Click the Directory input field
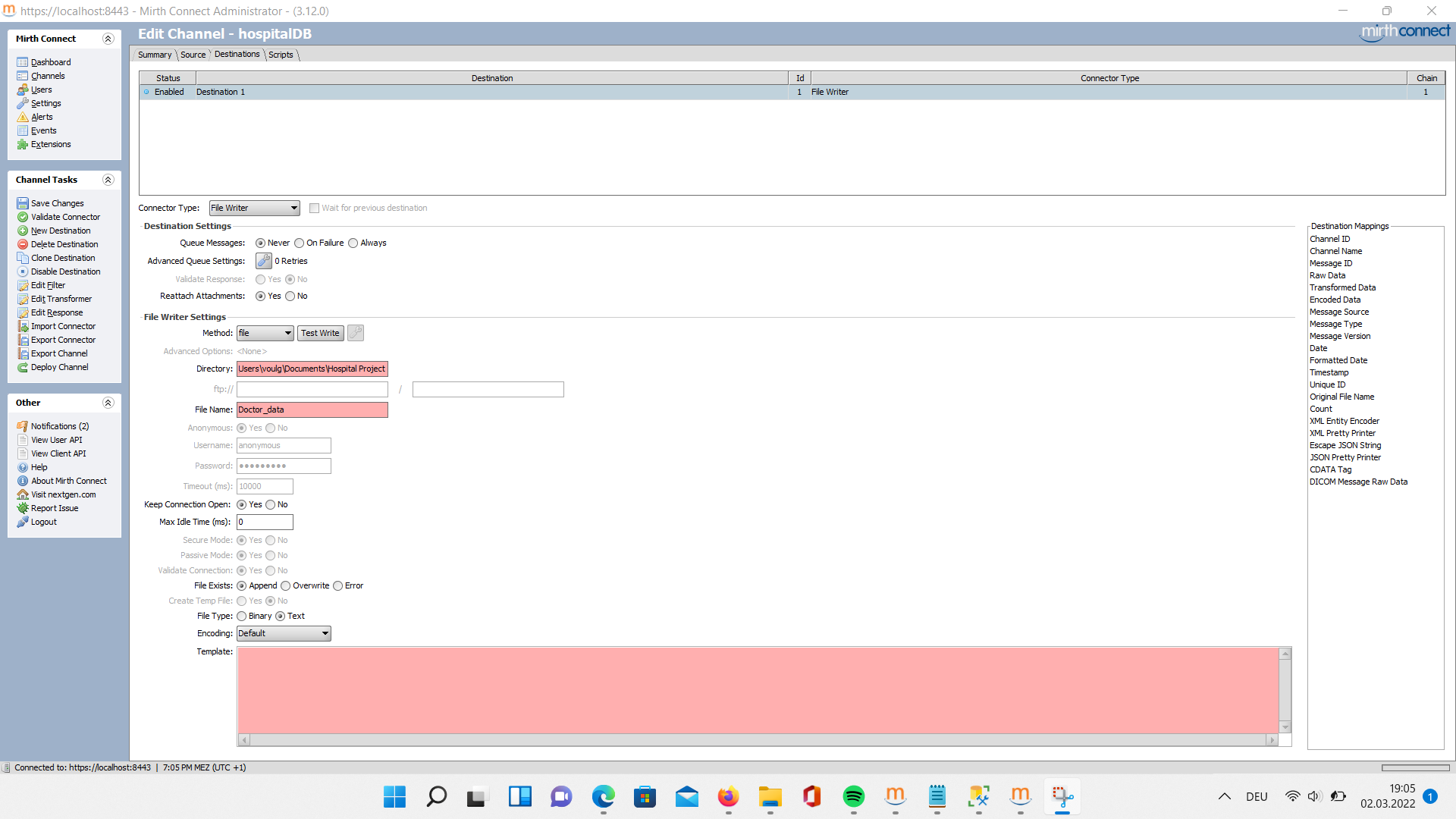1456x819 pixels. [311, 368]
